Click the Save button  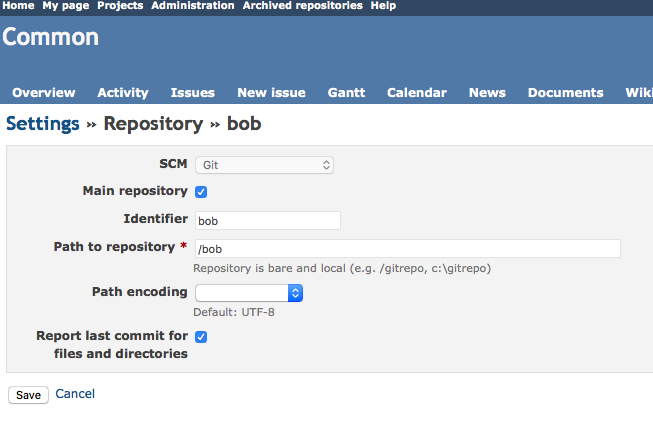click(x=28, y=395)
